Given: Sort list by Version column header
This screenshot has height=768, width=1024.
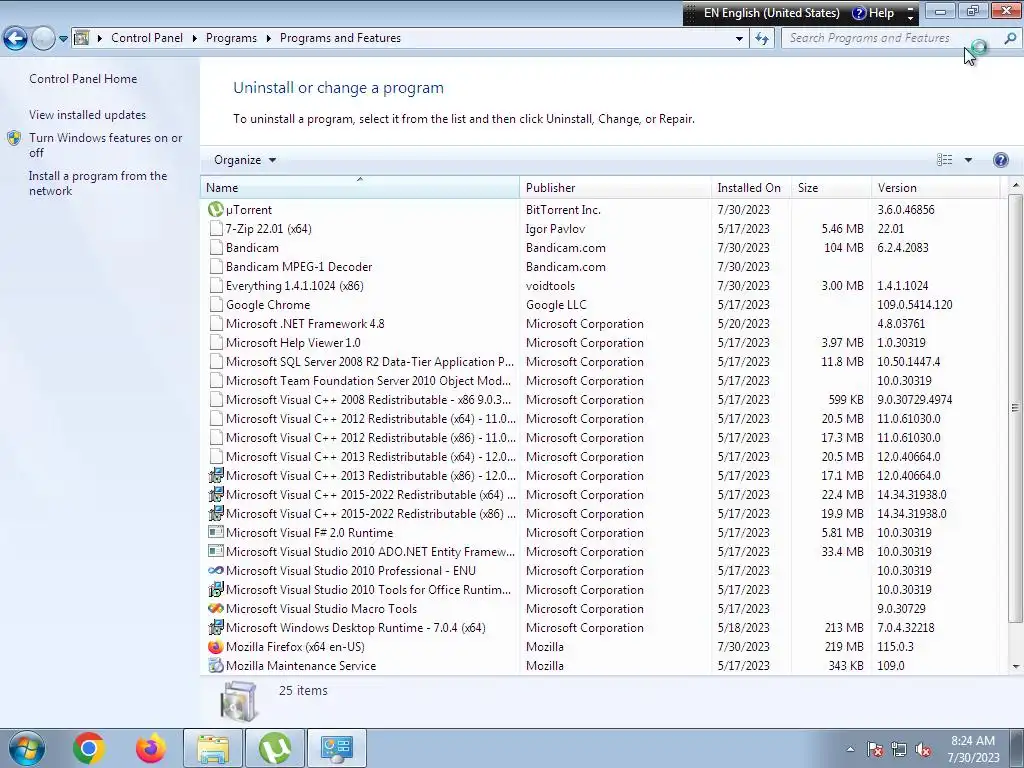Looking at the screenshot, I should point(936,187).
